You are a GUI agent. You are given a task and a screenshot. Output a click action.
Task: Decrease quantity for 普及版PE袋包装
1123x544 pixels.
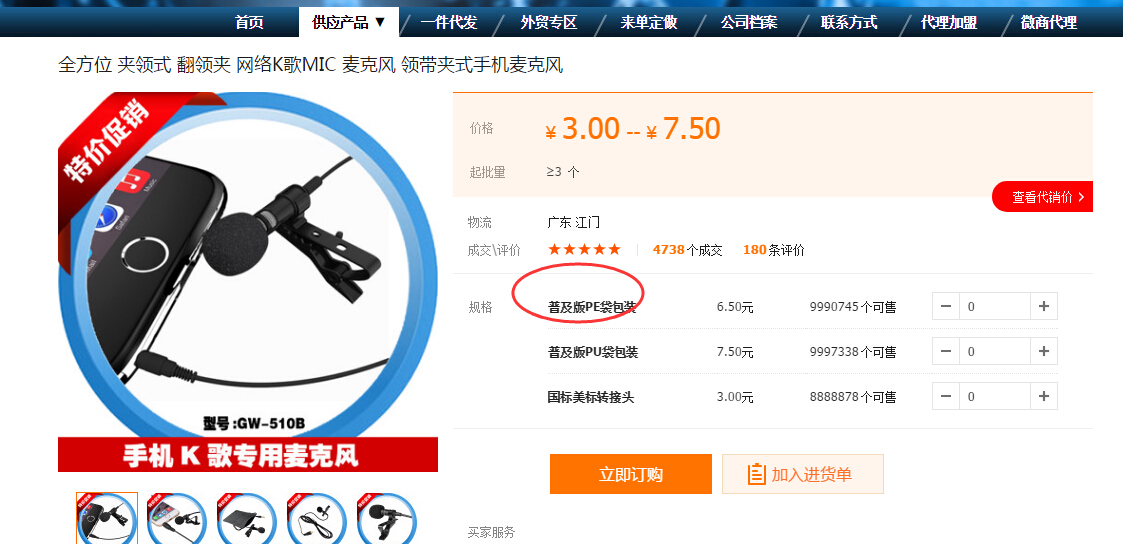click(946, 306)
